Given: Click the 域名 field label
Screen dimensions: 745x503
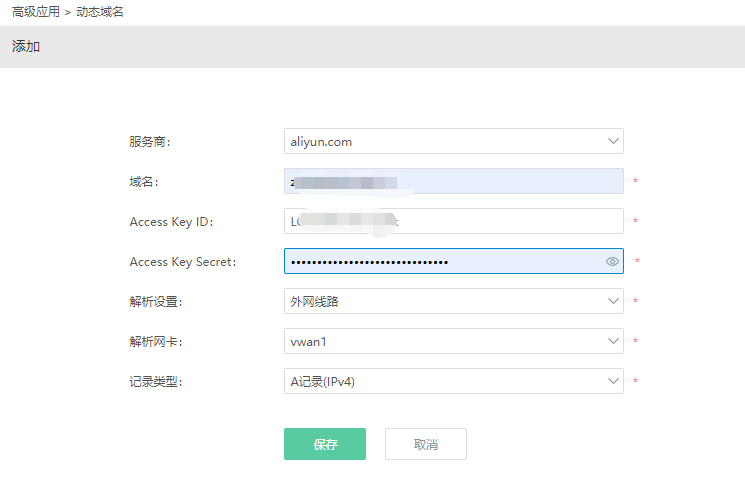Looking at the screenshot, I should [144, 182].
